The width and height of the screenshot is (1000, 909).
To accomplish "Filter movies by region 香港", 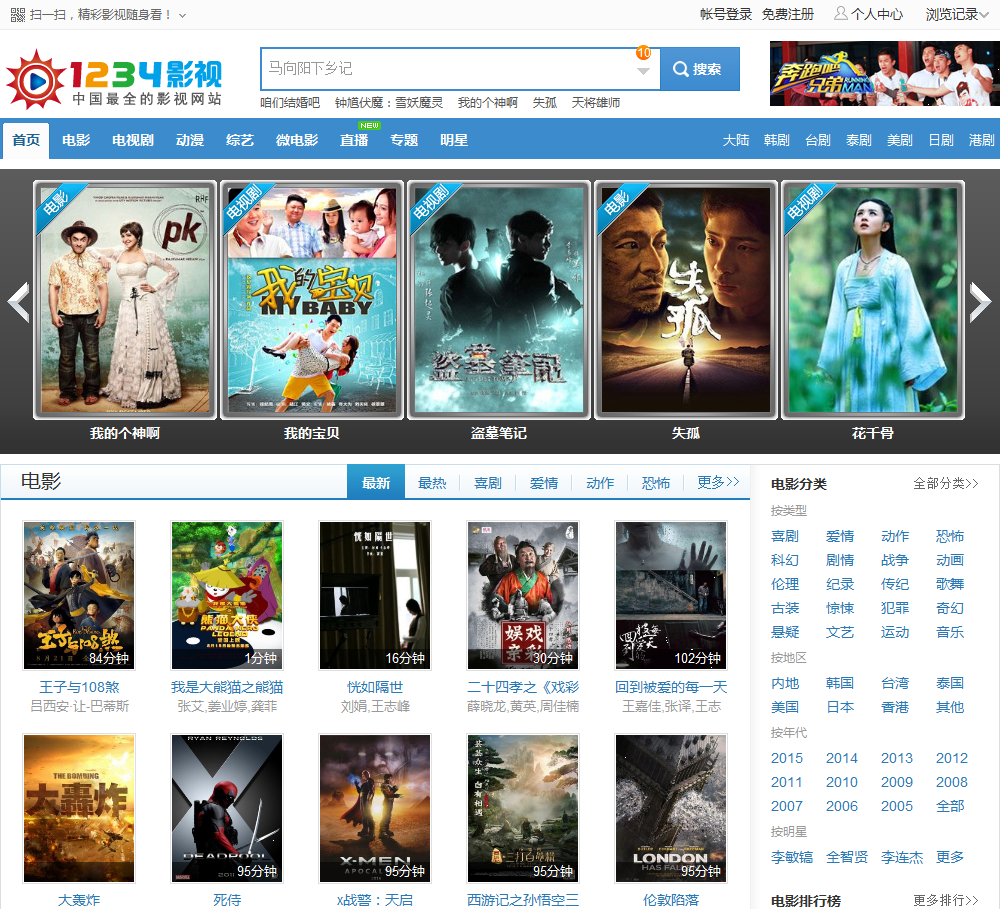I will coord(894,707).
